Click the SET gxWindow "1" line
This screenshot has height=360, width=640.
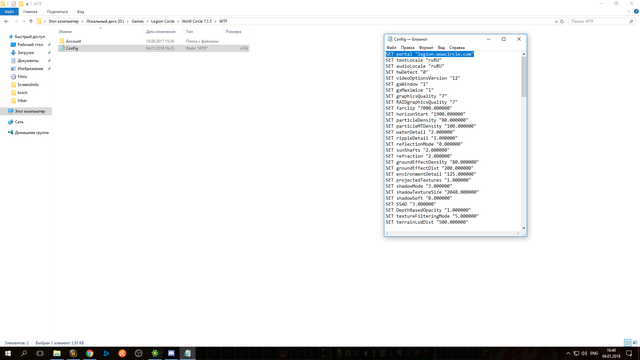click(x=407, y=84)
